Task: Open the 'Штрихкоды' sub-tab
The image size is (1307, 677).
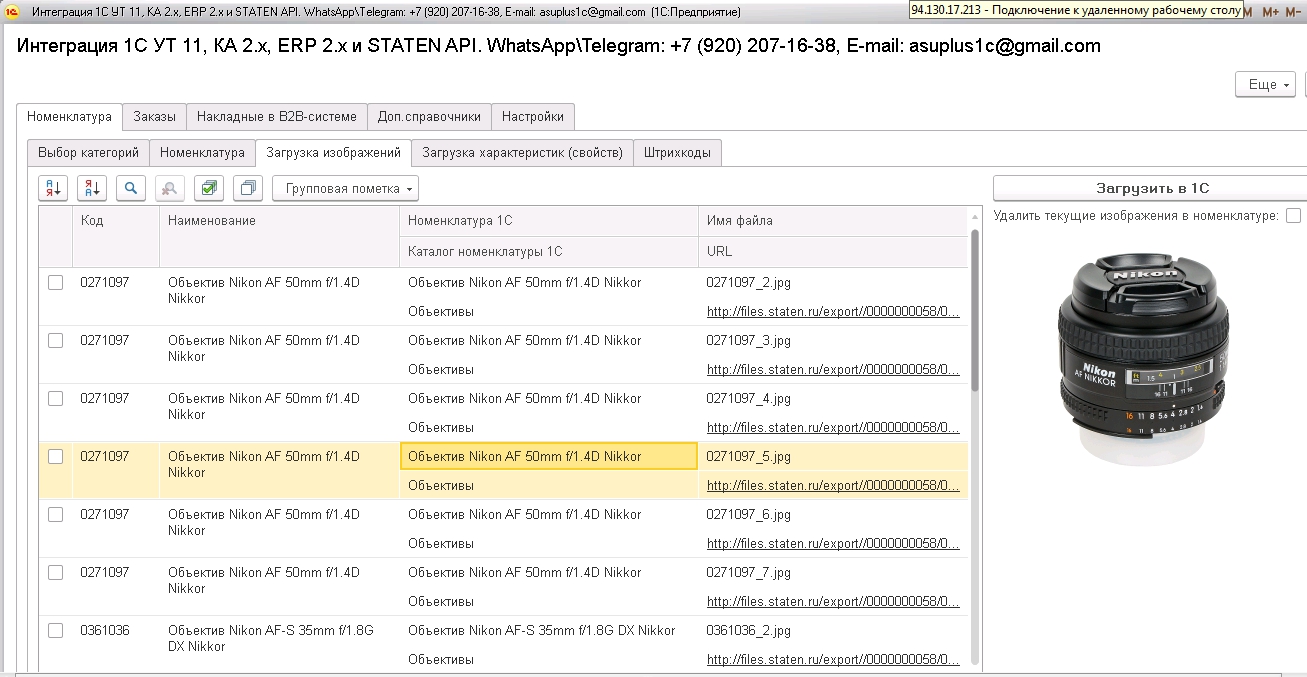Action: (678, 153)
